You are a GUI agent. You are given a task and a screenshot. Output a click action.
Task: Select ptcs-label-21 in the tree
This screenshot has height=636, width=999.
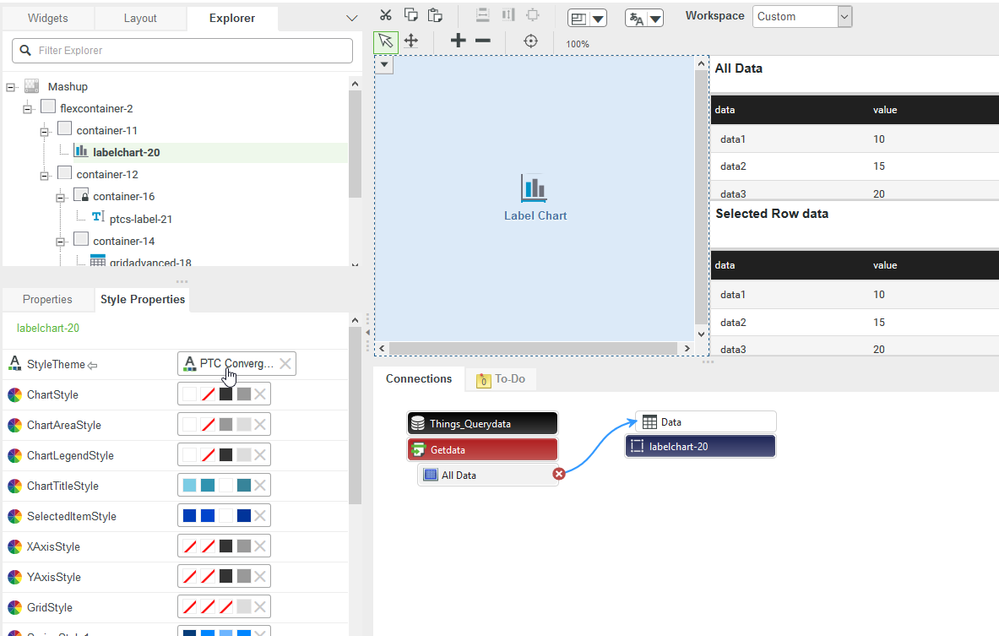point(141,219)
